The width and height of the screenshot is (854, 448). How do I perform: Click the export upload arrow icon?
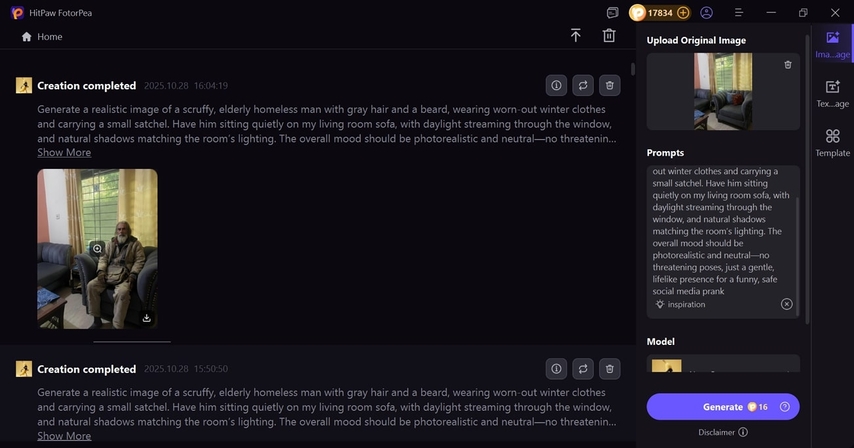(x=576, y=36)
